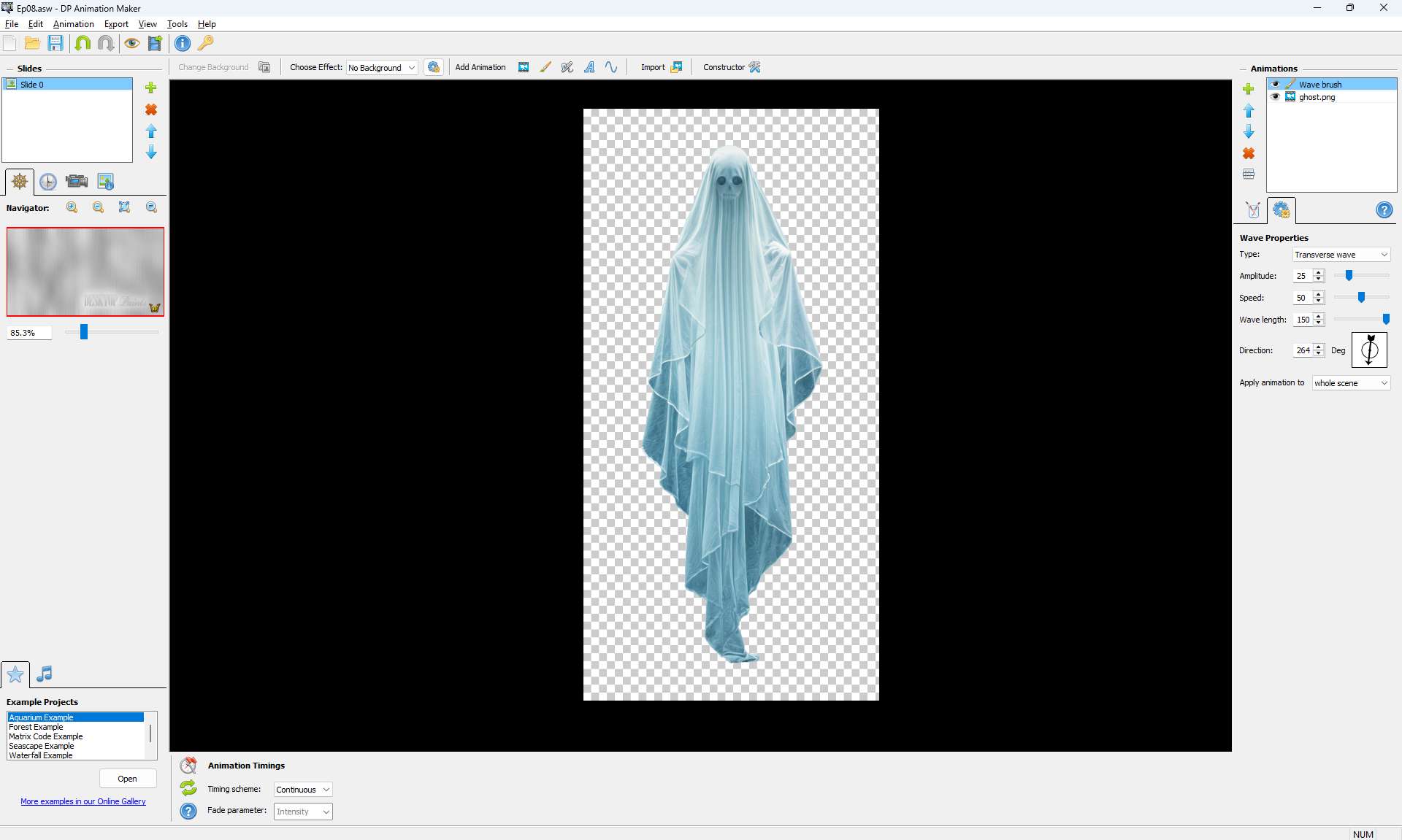Click the Export film strip icon
The width and height of the screenshot is (1402, 840).
[155, 44]
